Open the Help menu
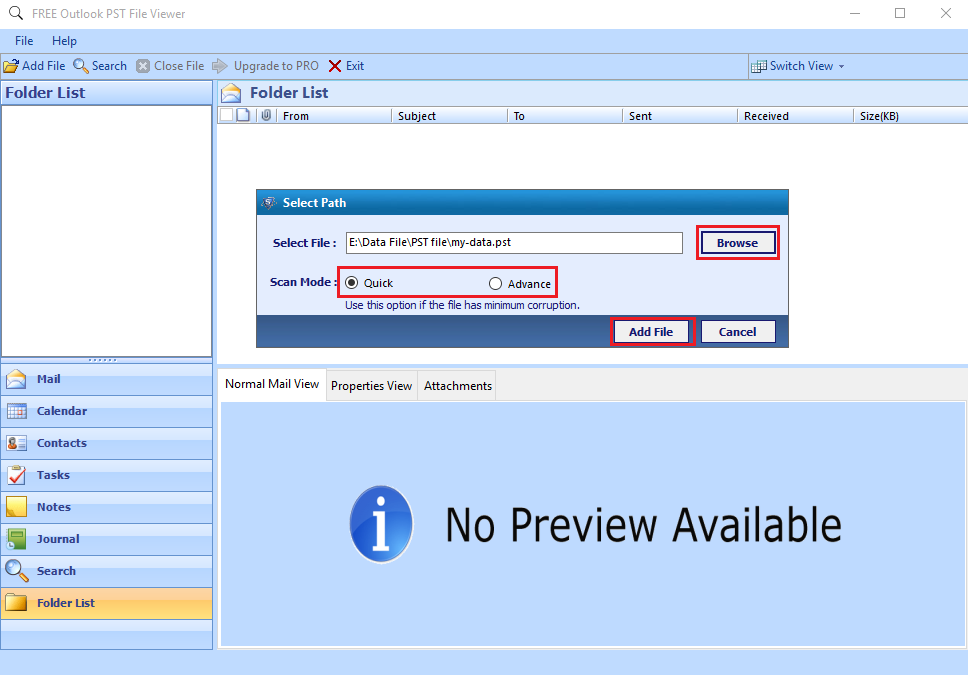Screen dimensions: 968x675 coord(64,41)
